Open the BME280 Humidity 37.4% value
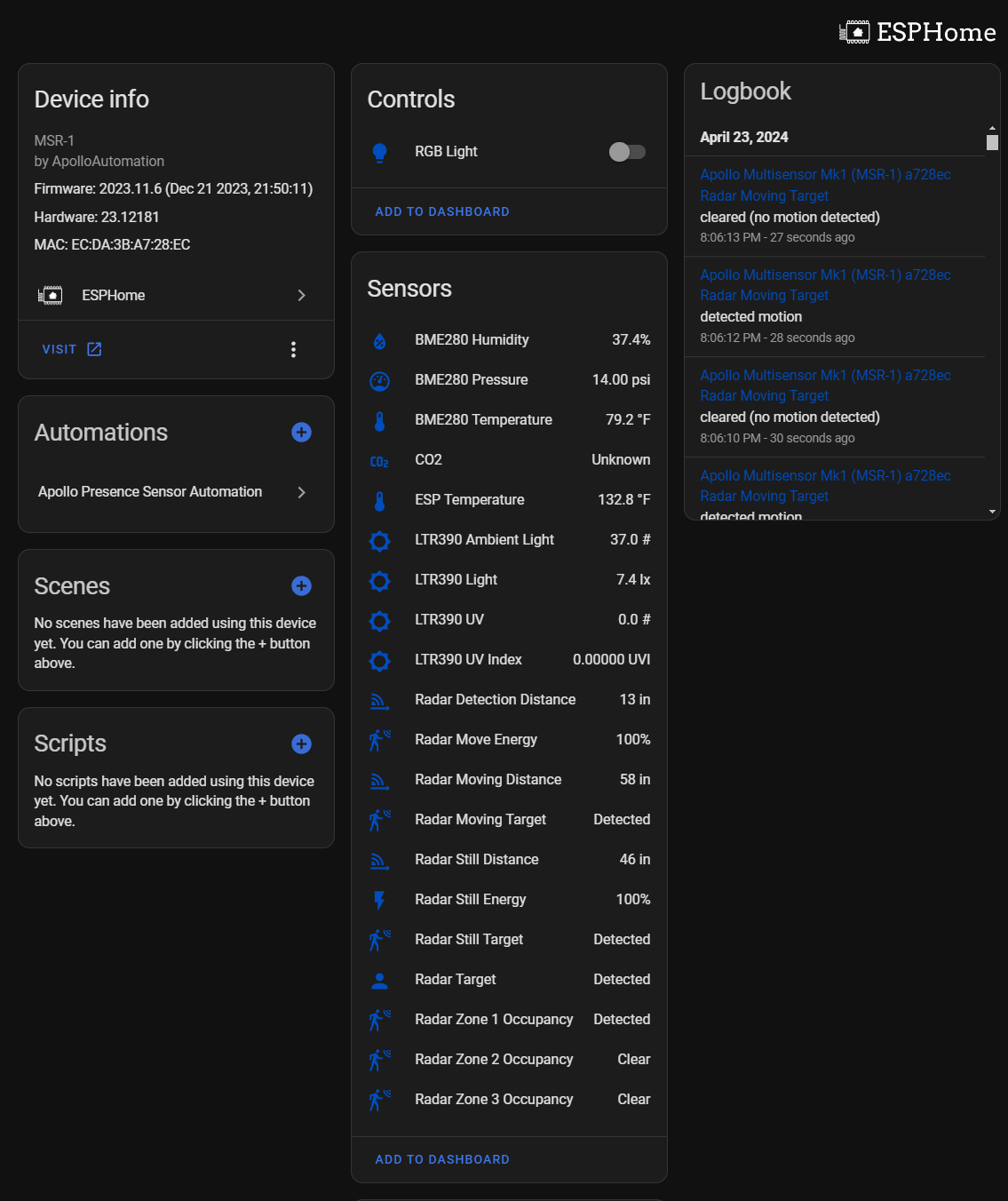Image resolution: width=1008 pixels, height=1201 pixels. click(631, 340)
